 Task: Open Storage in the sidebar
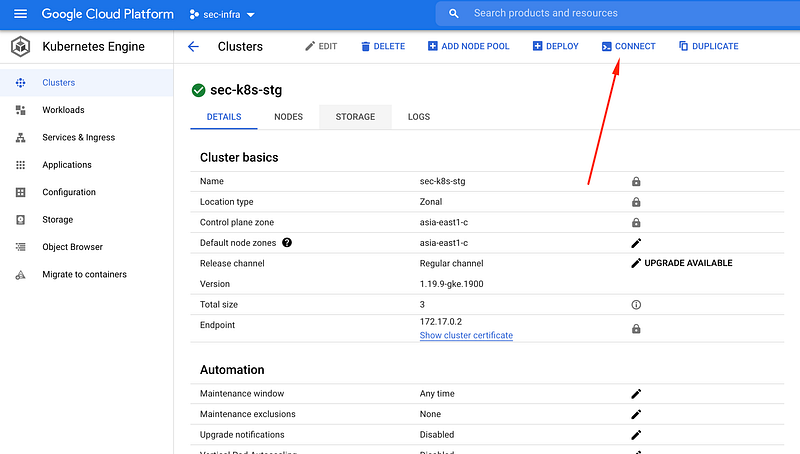(x=87, y=219)
